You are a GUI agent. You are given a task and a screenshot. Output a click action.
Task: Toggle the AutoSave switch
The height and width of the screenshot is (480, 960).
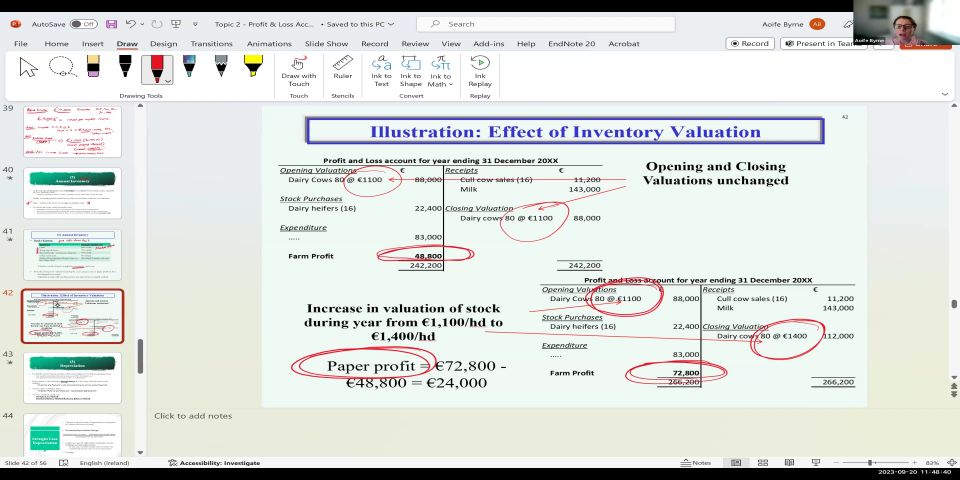(83, 24)
